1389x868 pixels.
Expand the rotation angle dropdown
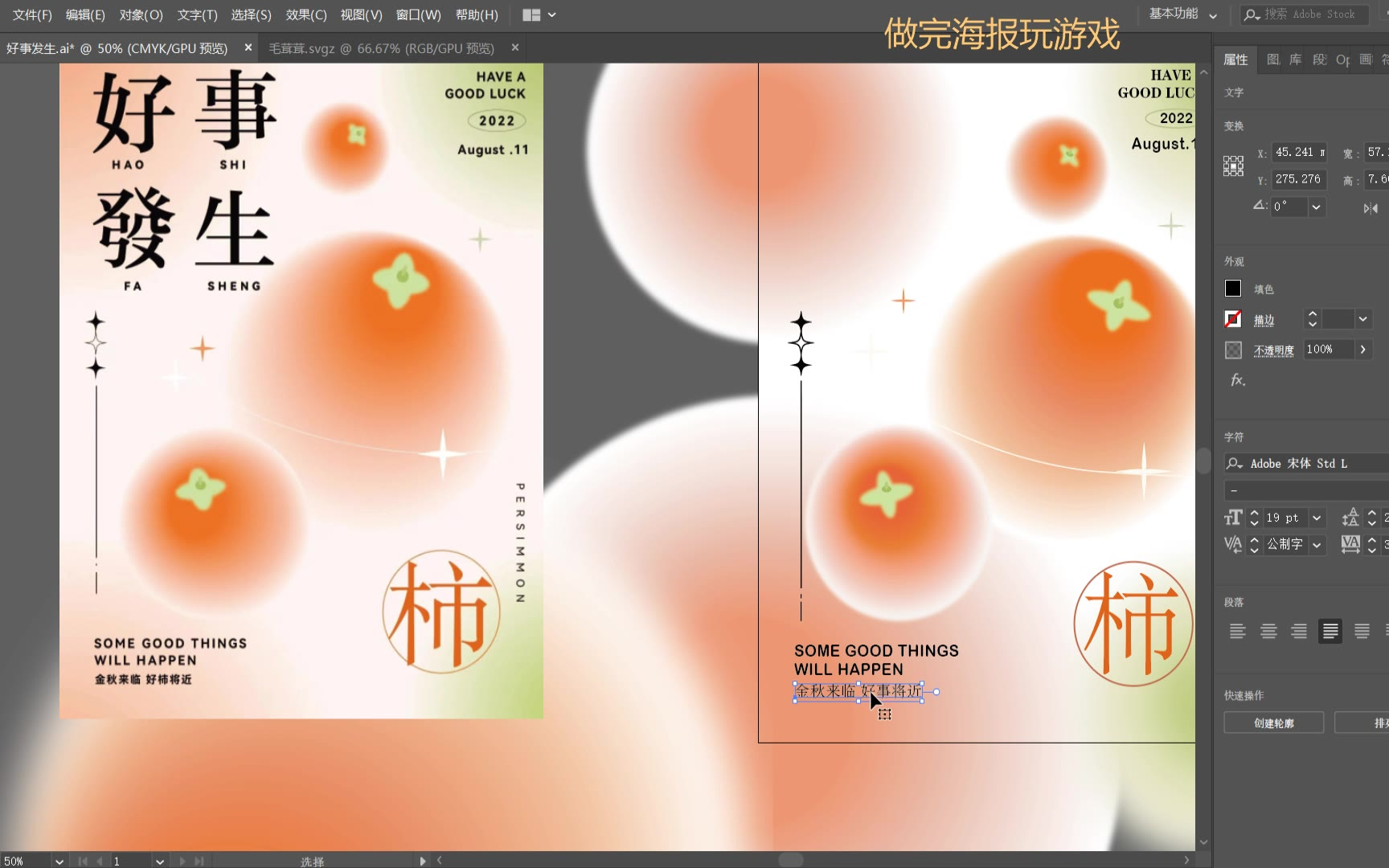click(x=1316, y=207)
